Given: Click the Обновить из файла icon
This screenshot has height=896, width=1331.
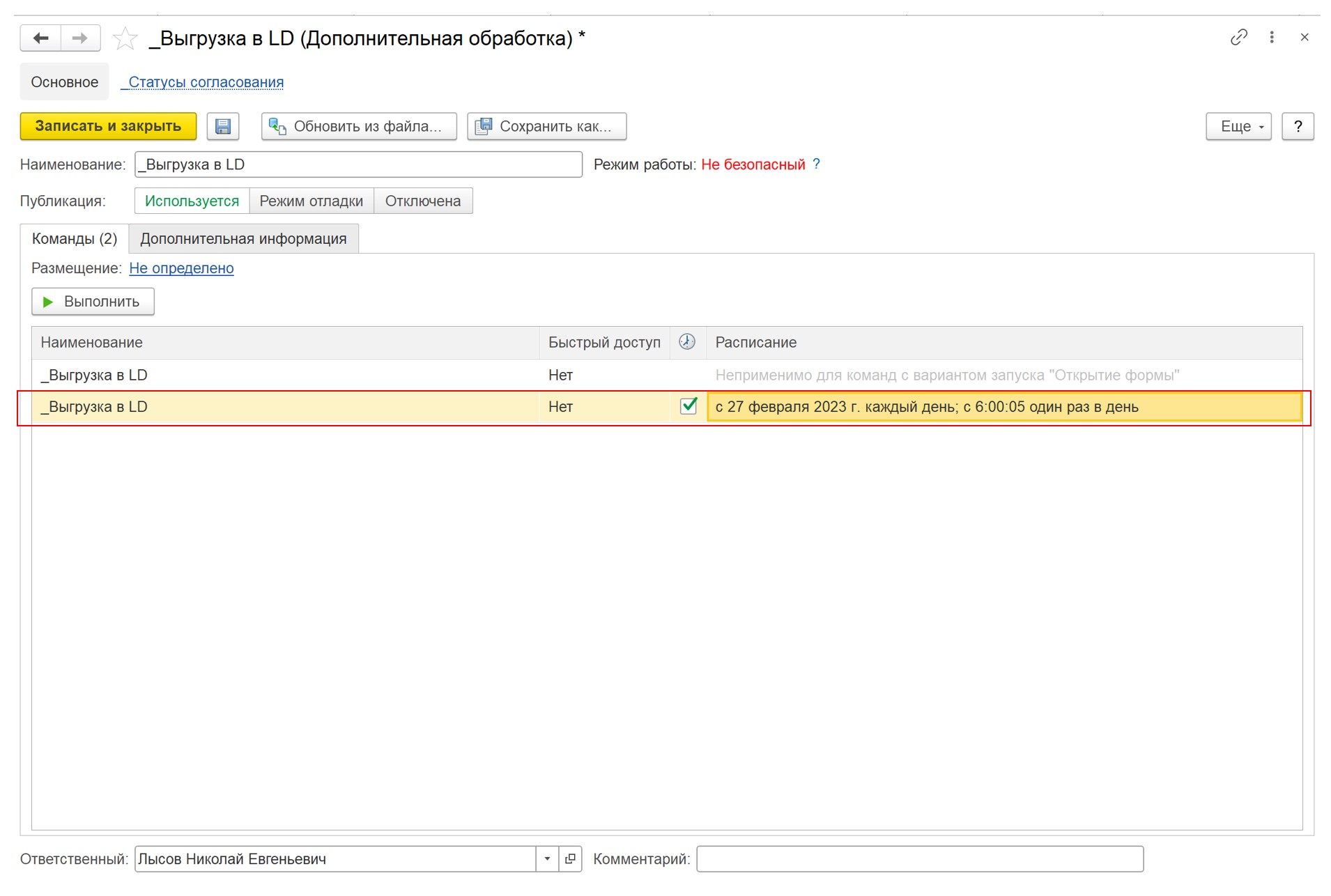Looking at the screenshot, I should pos(277,126).
